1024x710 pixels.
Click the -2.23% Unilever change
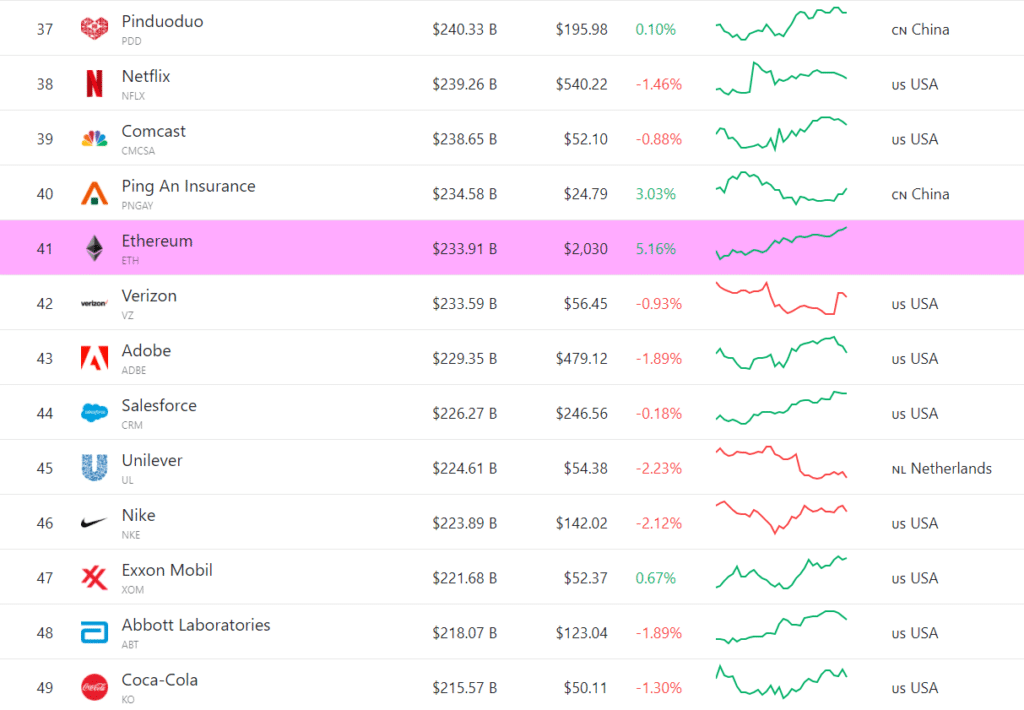pyautogui.click(x=659, y=468)
